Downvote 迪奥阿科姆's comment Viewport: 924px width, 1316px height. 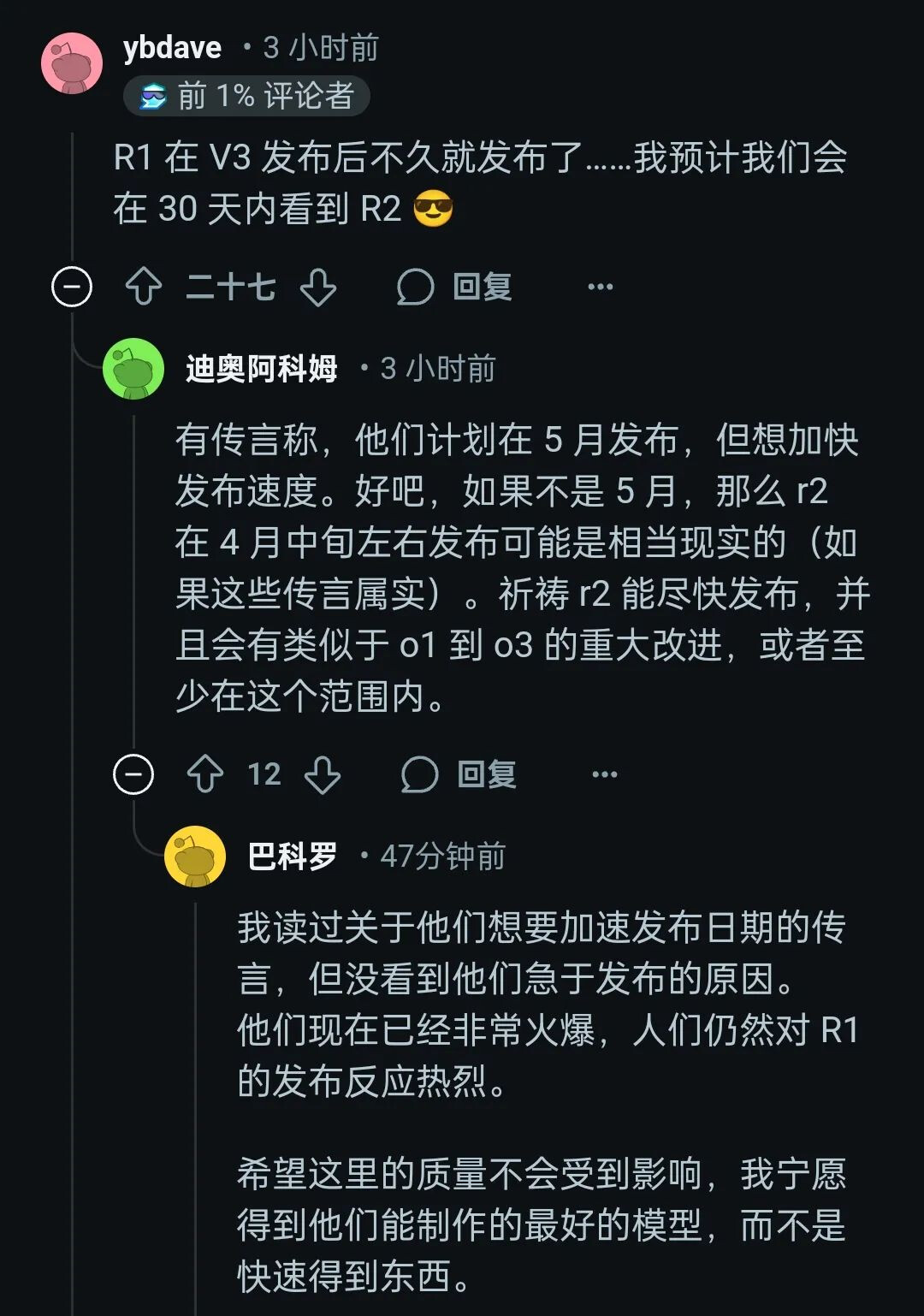(x=323, y=774)
